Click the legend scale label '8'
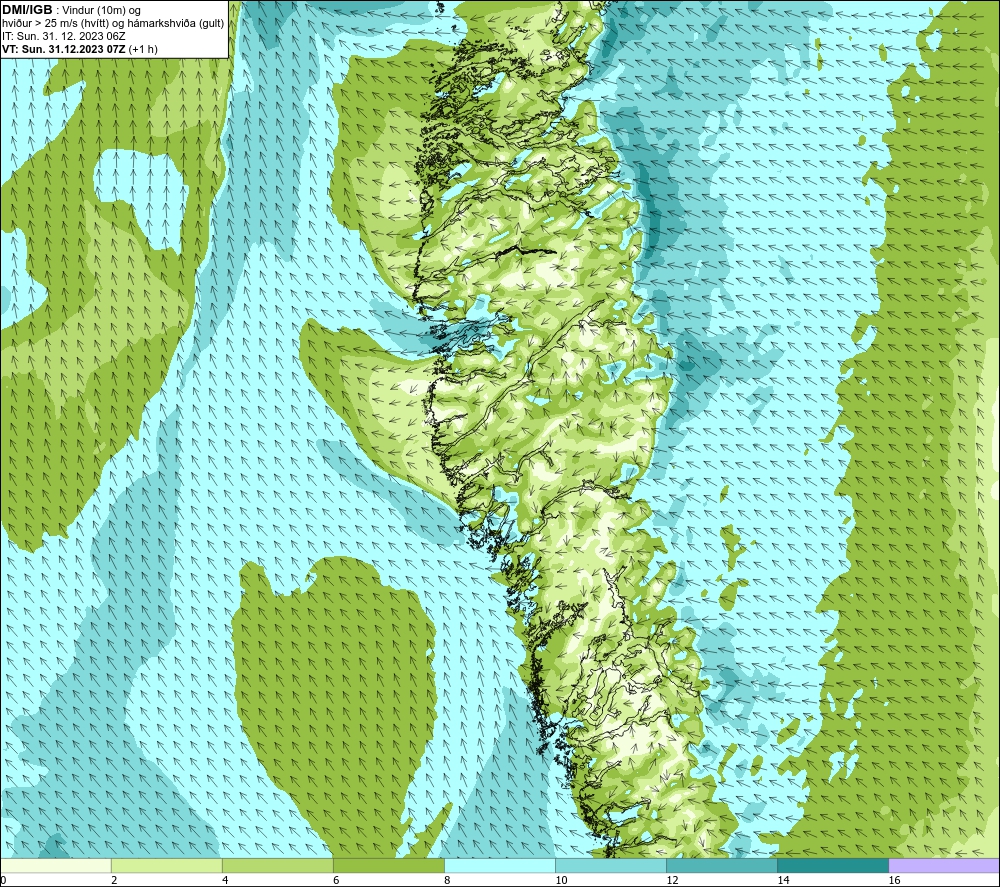Image resolution: width=1000 pixels, height=887 pixels. 447,880
